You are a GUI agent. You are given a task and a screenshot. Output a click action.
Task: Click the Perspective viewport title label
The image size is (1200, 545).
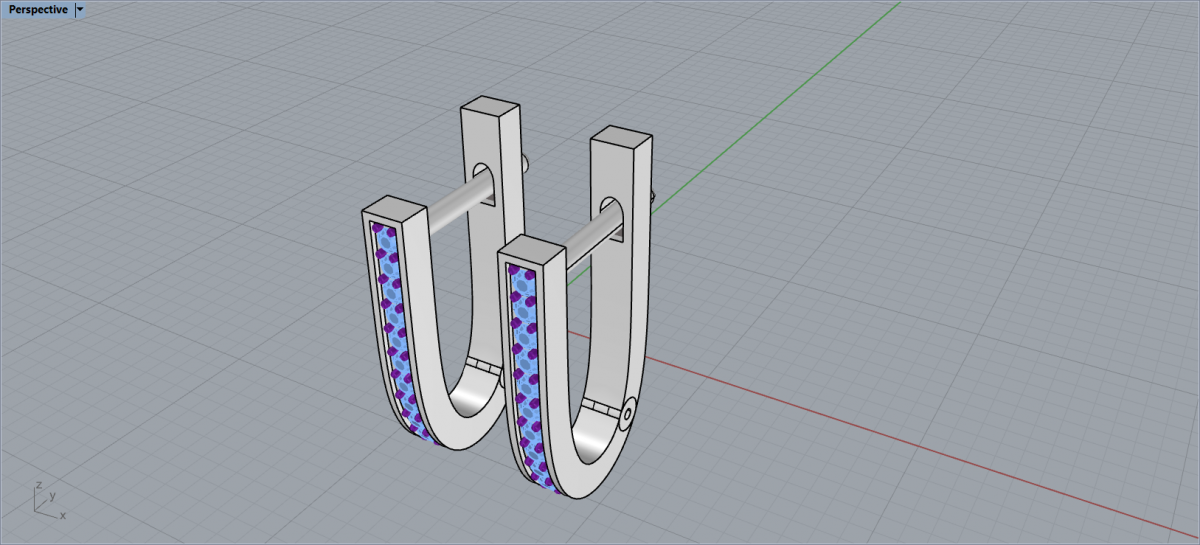pyautogui.click(x=38, y=9)
